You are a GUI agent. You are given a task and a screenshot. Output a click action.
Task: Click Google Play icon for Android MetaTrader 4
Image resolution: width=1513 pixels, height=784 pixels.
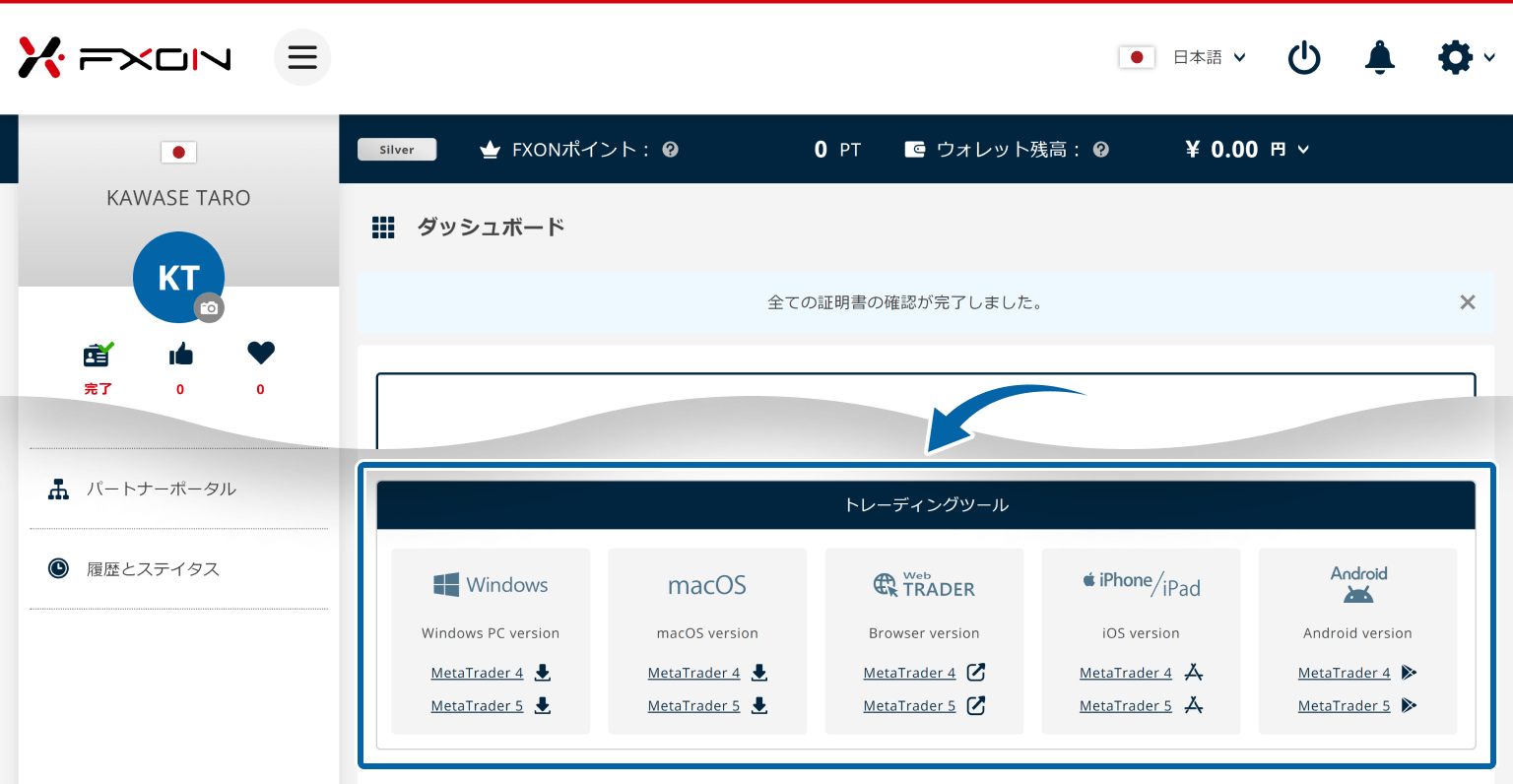[x=1410, y=673]
